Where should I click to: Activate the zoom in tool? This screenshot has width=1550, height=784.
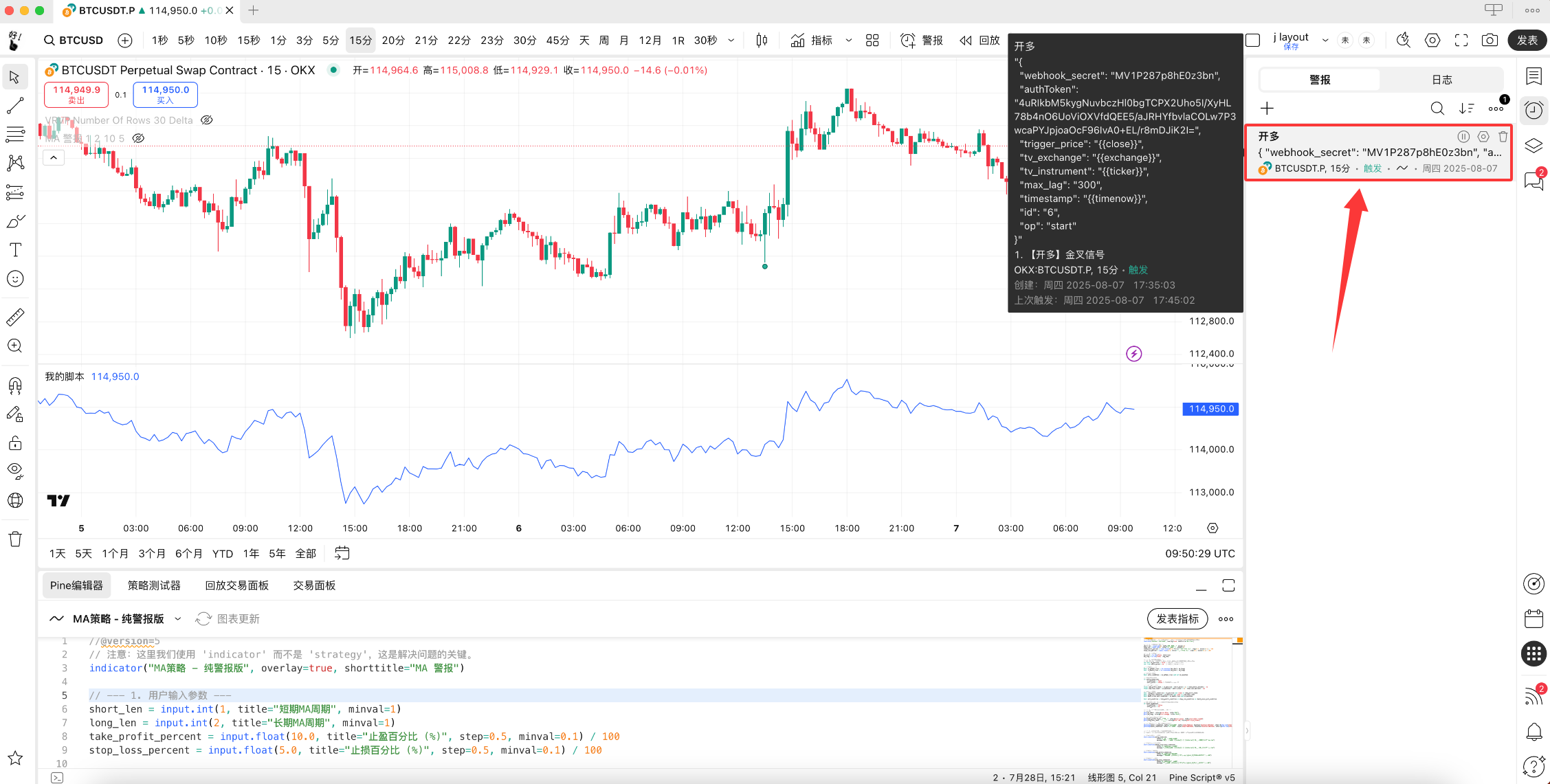click(x=14, y=346)
